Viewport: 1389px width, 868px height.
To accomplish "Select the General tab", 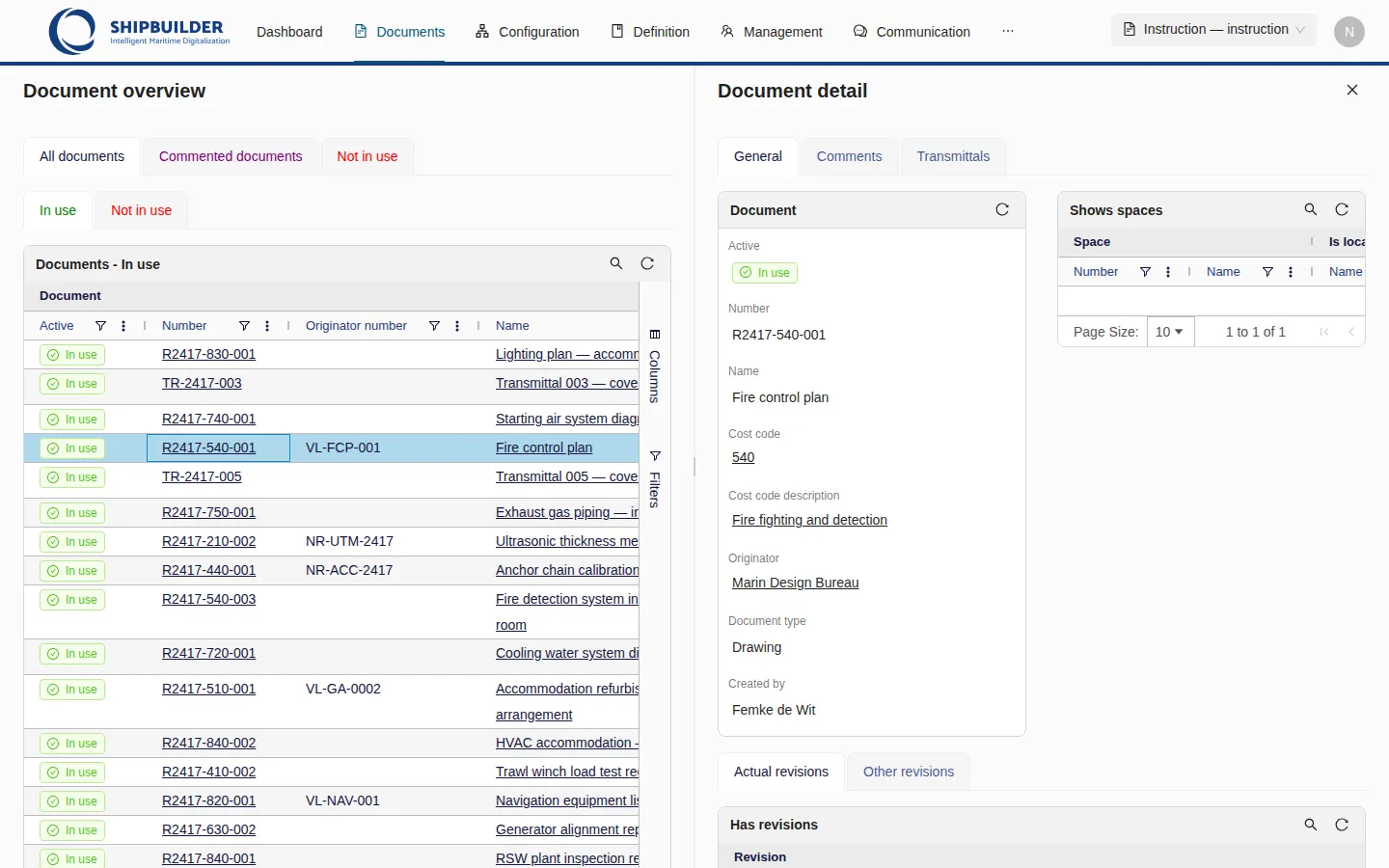I will click(758, 156).
